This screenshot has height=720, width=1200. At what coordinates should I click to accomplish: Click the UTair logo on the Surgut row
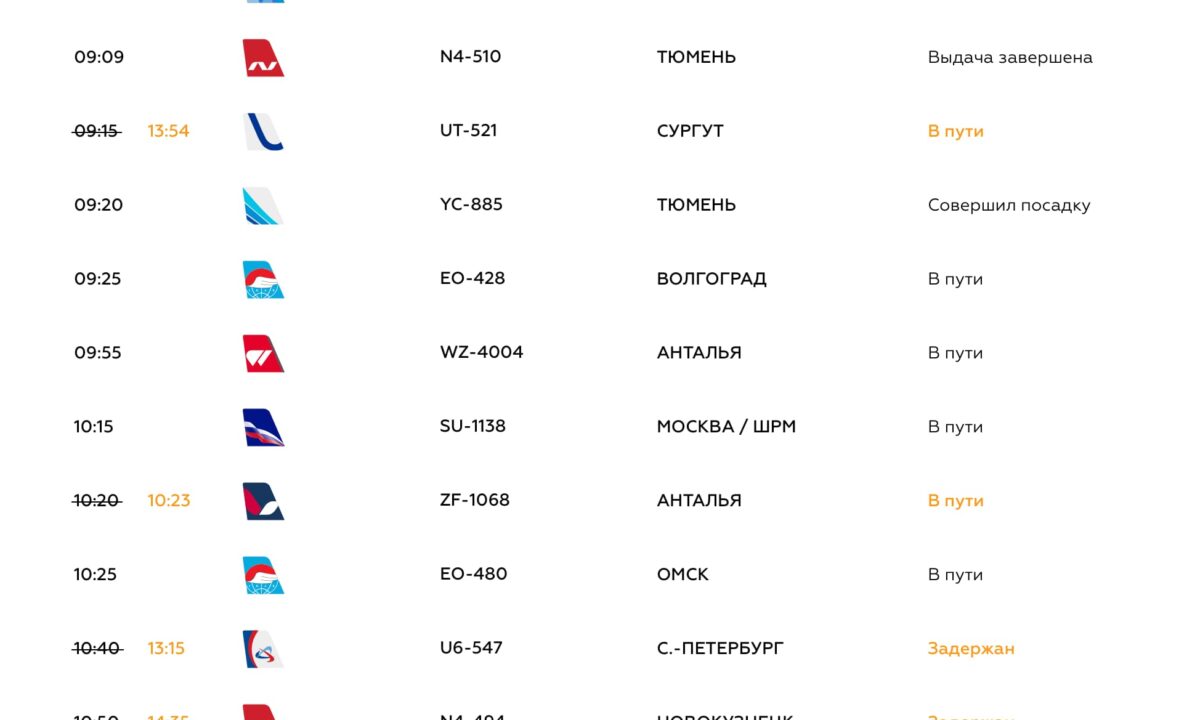(x=264, y=132)
